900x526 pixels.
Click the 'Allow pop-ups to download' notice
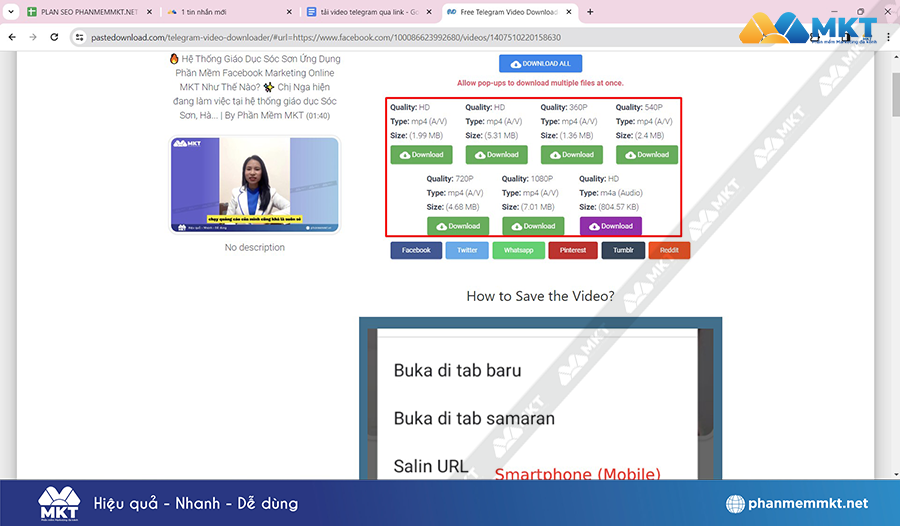tap(540, 83)
